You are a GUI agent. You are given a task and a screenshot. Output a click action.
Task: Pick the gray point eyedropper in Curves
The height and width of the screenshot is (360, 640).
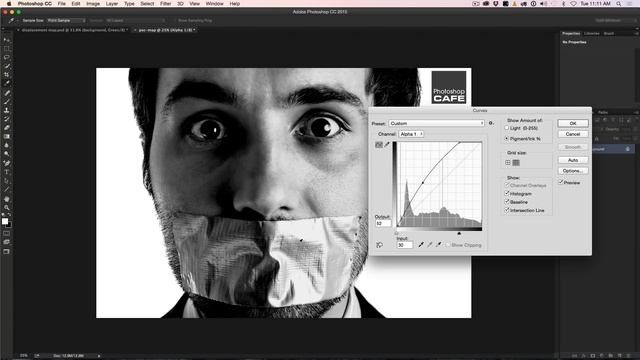point(429,245)
